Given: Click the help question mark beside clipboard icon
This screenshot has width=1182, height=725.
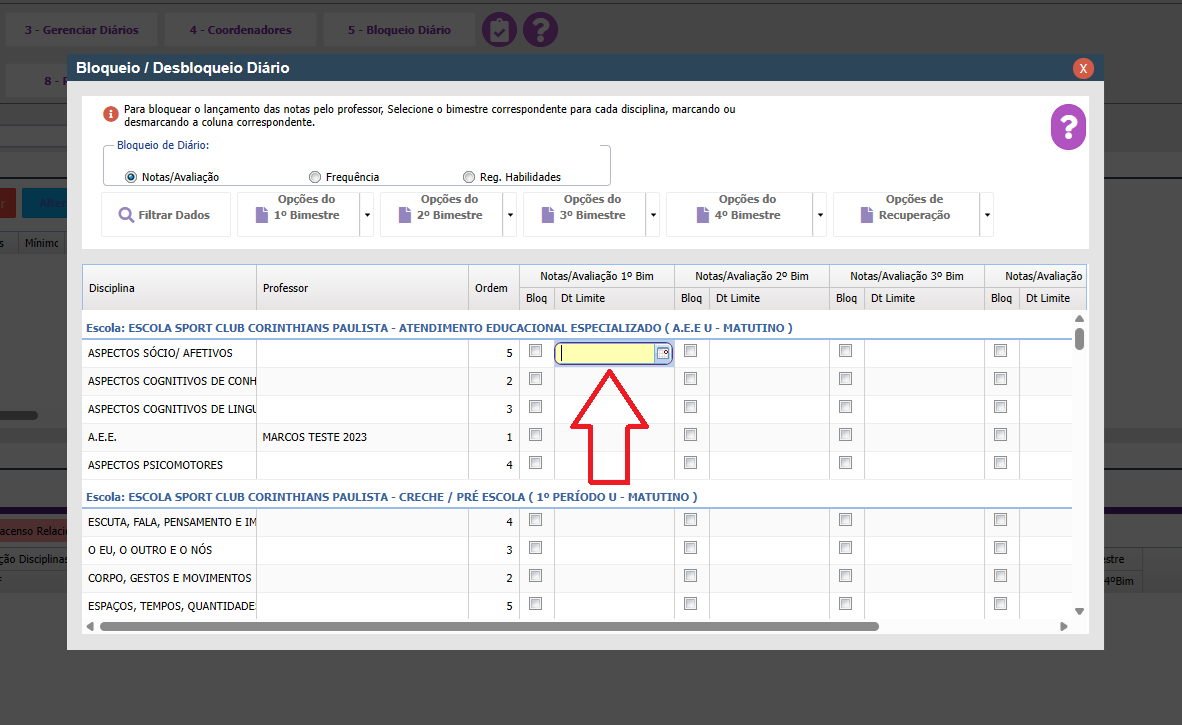Looking at the screenshot, I should 540,30.
